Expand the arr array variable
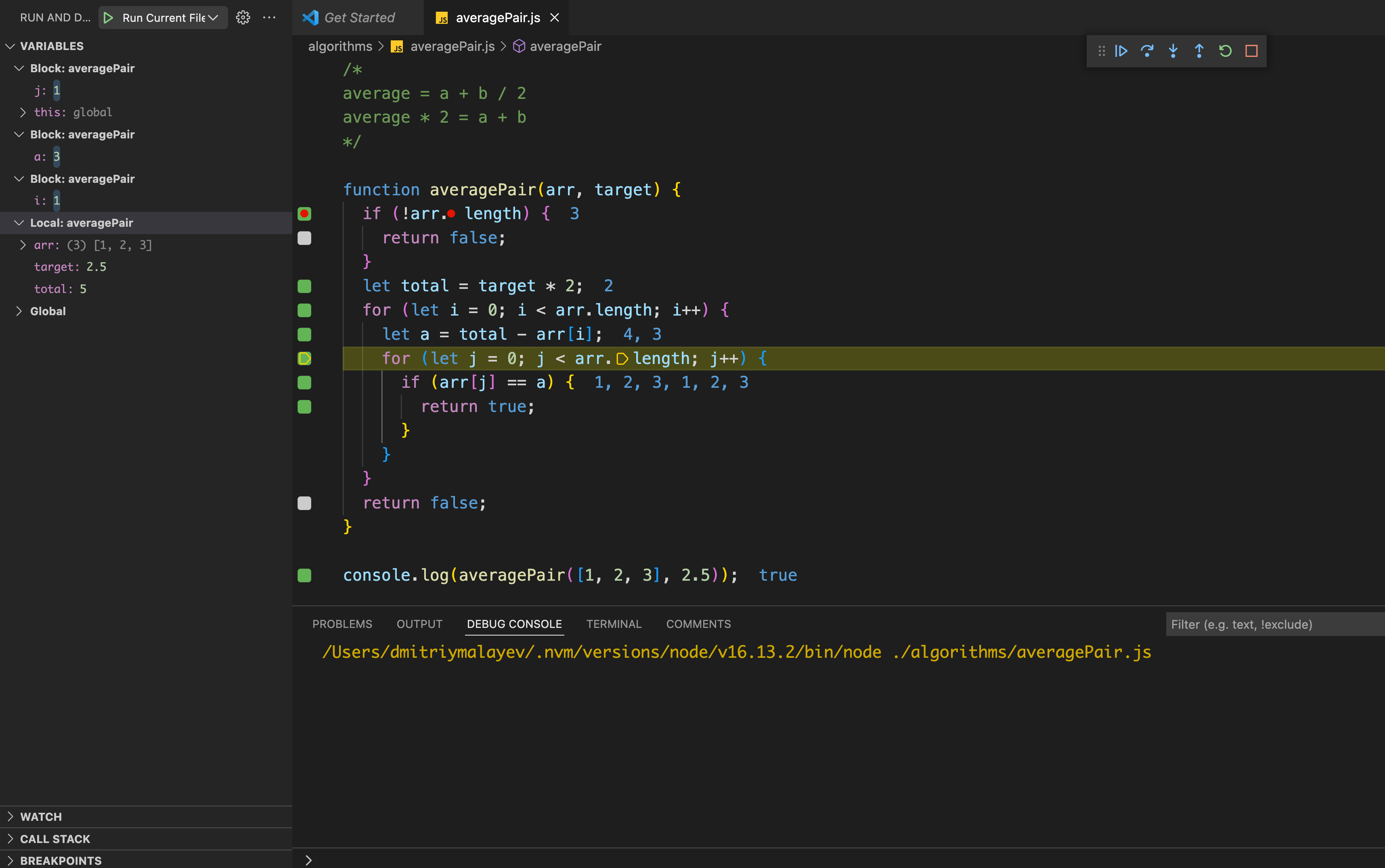Viewport: 1385px width, 868px height. 22,245
